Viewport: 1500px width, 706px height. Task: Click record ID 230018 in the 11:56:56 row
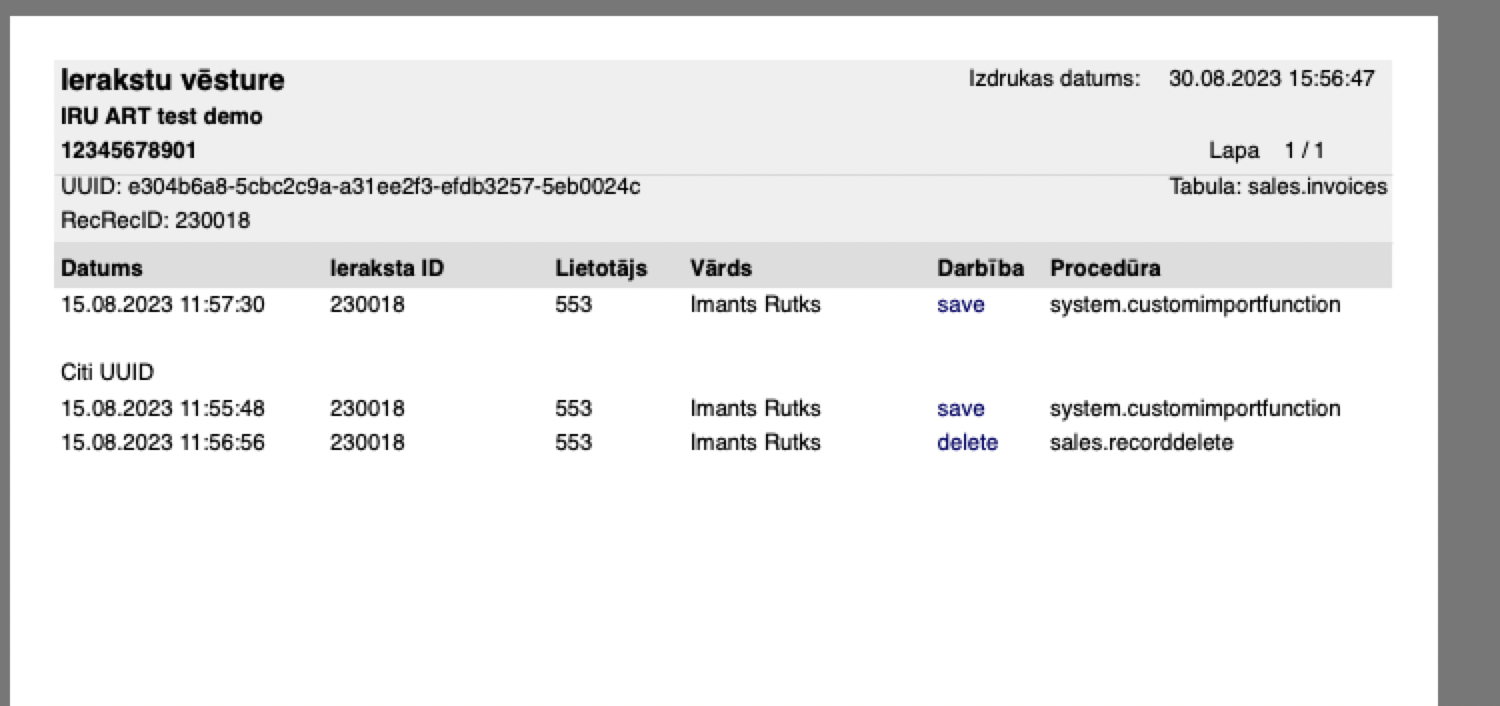pos(367,442)
